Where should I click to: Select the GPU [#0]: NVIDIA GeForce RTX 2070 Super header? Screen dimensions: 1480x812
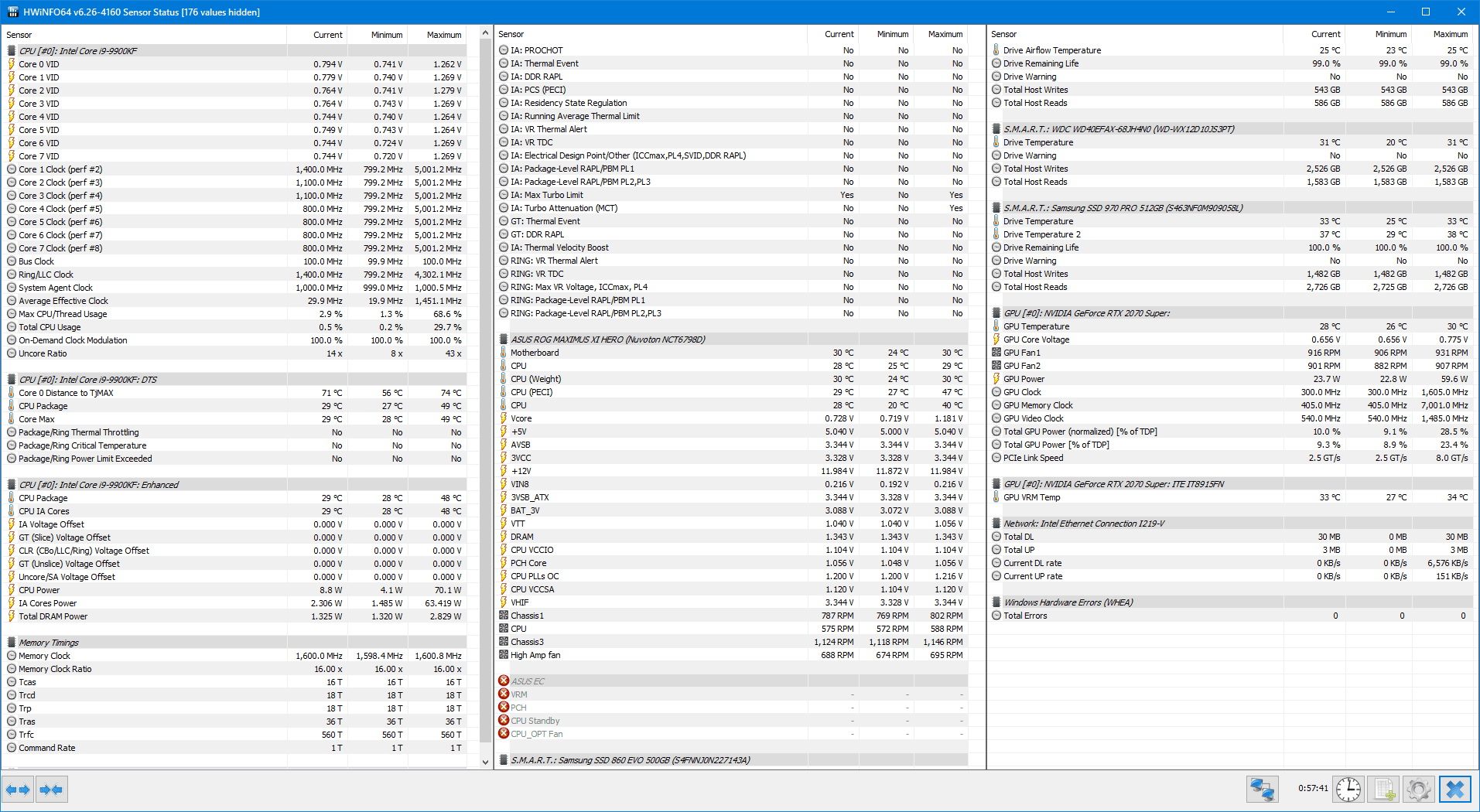click(x=1231, y=313)
